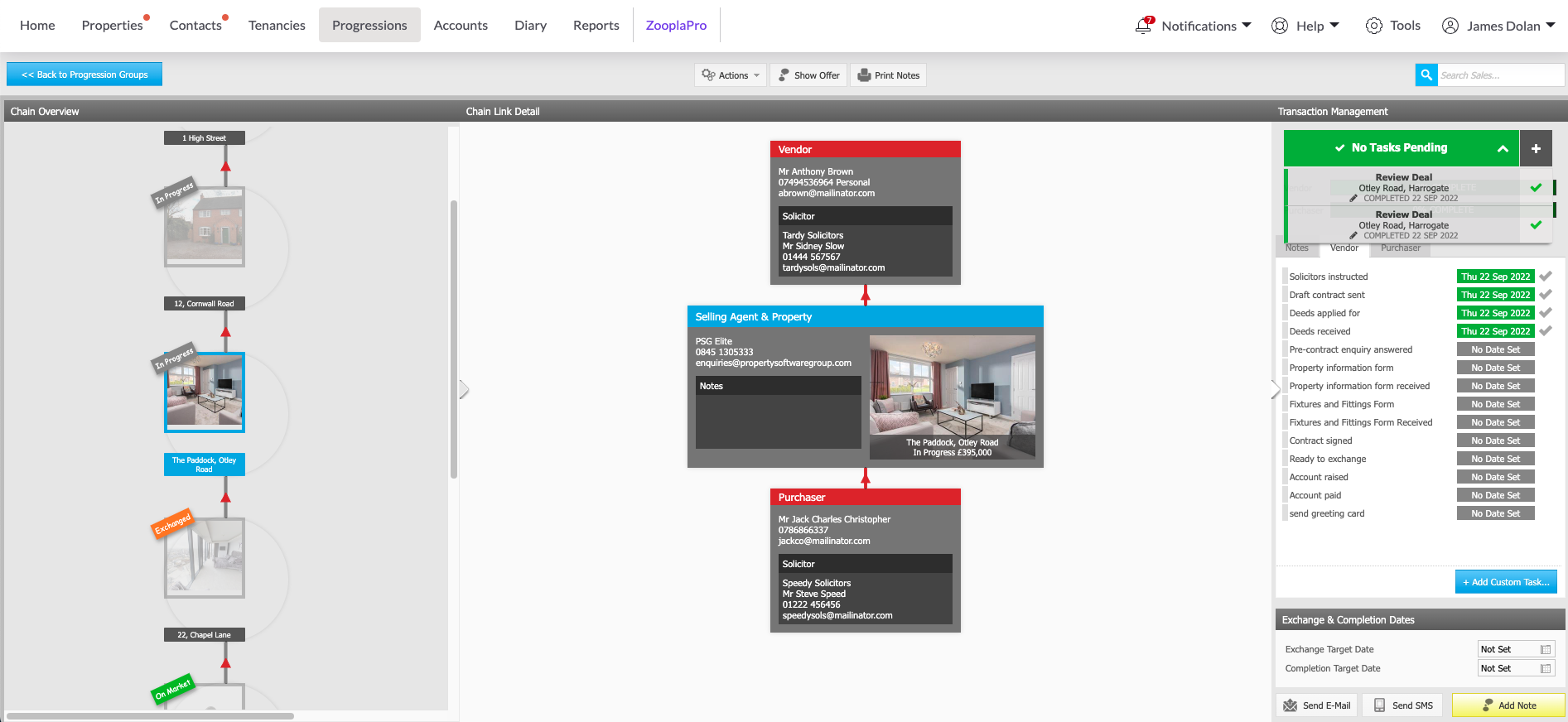This screenshot has height=722, width=1568.
Task: Open the Diary menu
Action: 530,26
